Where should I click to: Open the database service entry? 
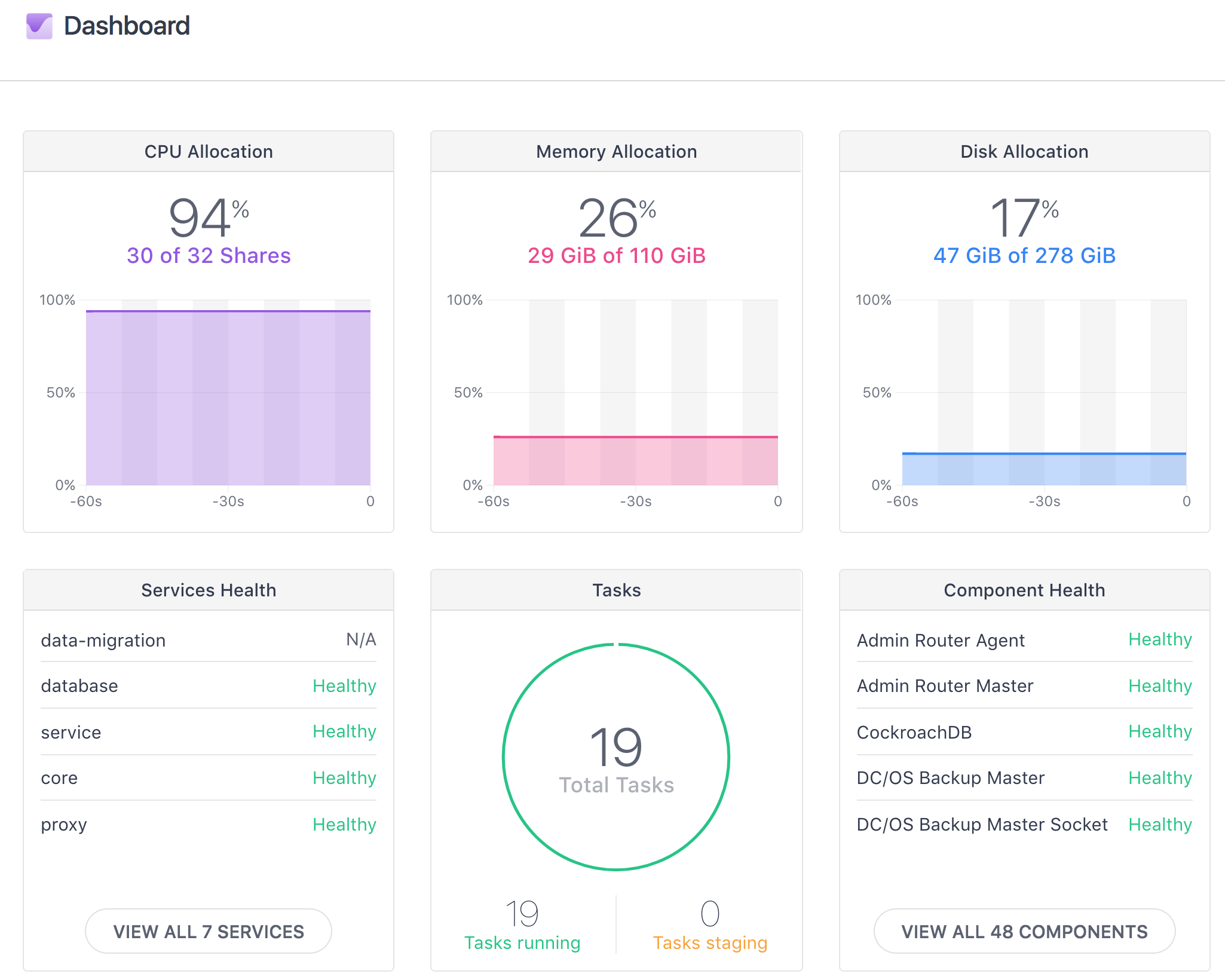click(x=79, y=686)
